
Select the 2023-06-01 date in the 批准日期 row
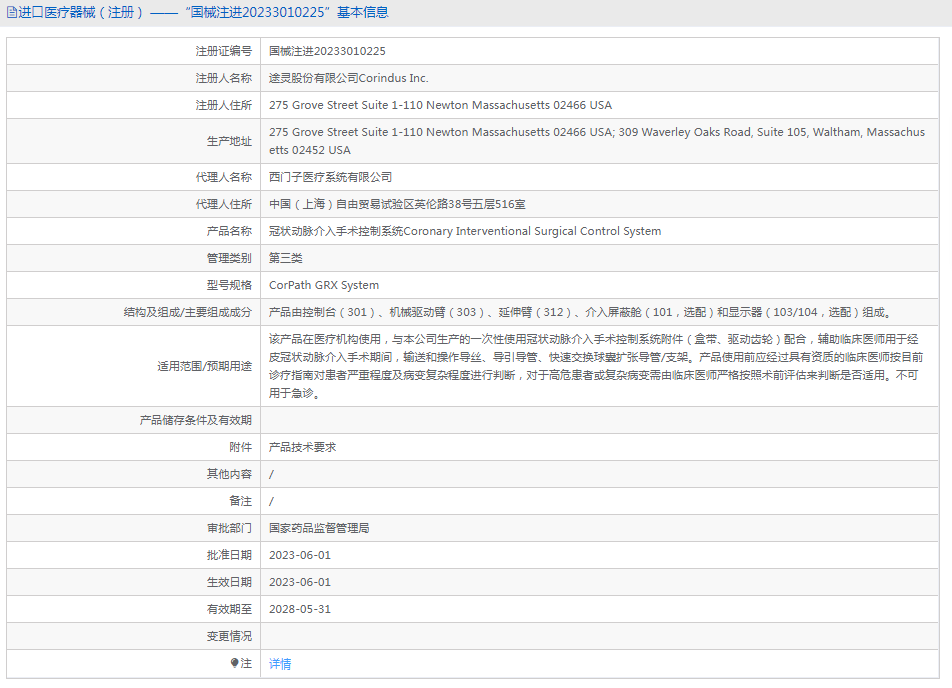pyautogui.click(x=300, y=556)
